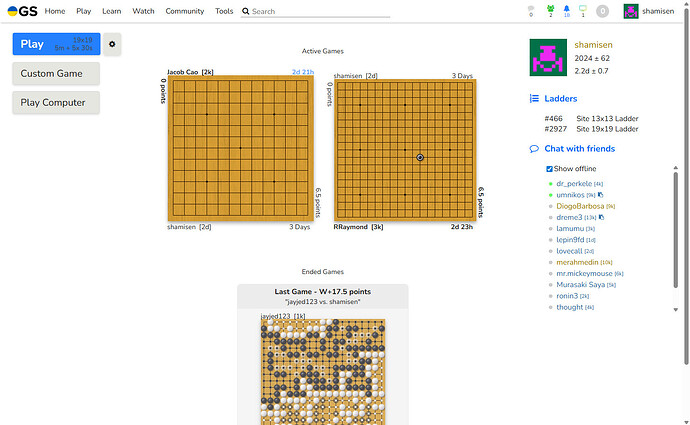Image resolution: width=690 pixels, height=425 pixels.
Task: Open play settings gear icon
Action: tap(112, 44)
